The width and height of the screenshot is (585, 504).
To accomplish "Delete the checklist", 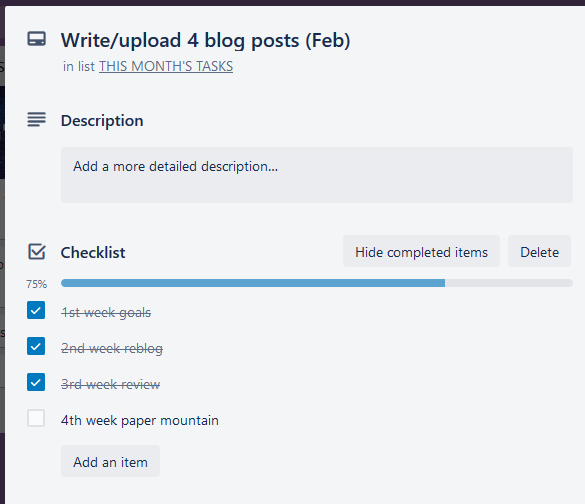I will 539,251.
